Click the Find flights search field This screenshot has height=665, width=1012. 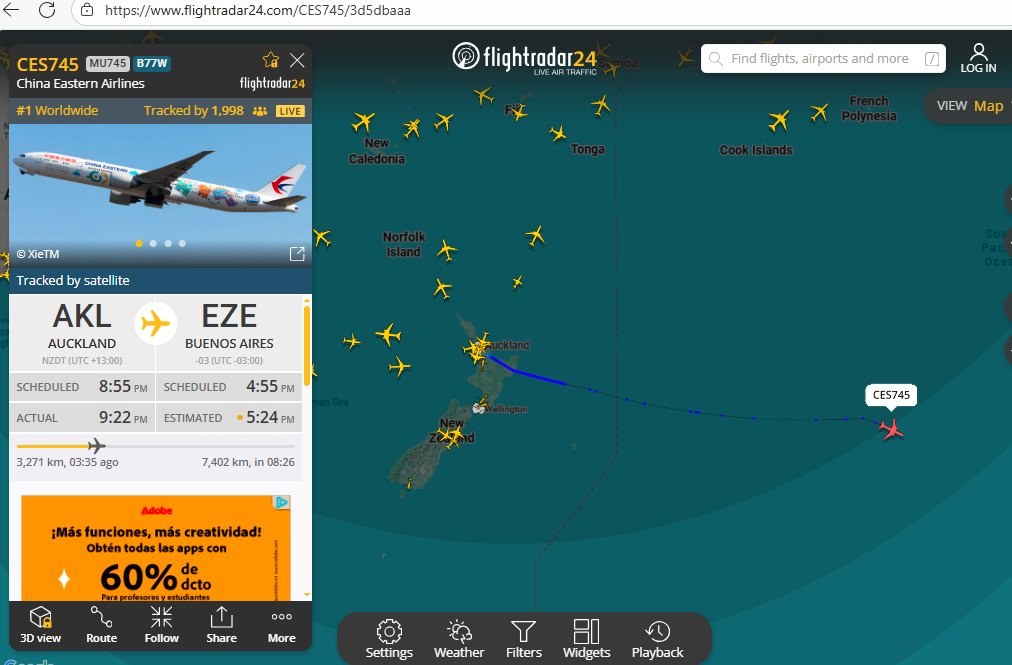823,59
